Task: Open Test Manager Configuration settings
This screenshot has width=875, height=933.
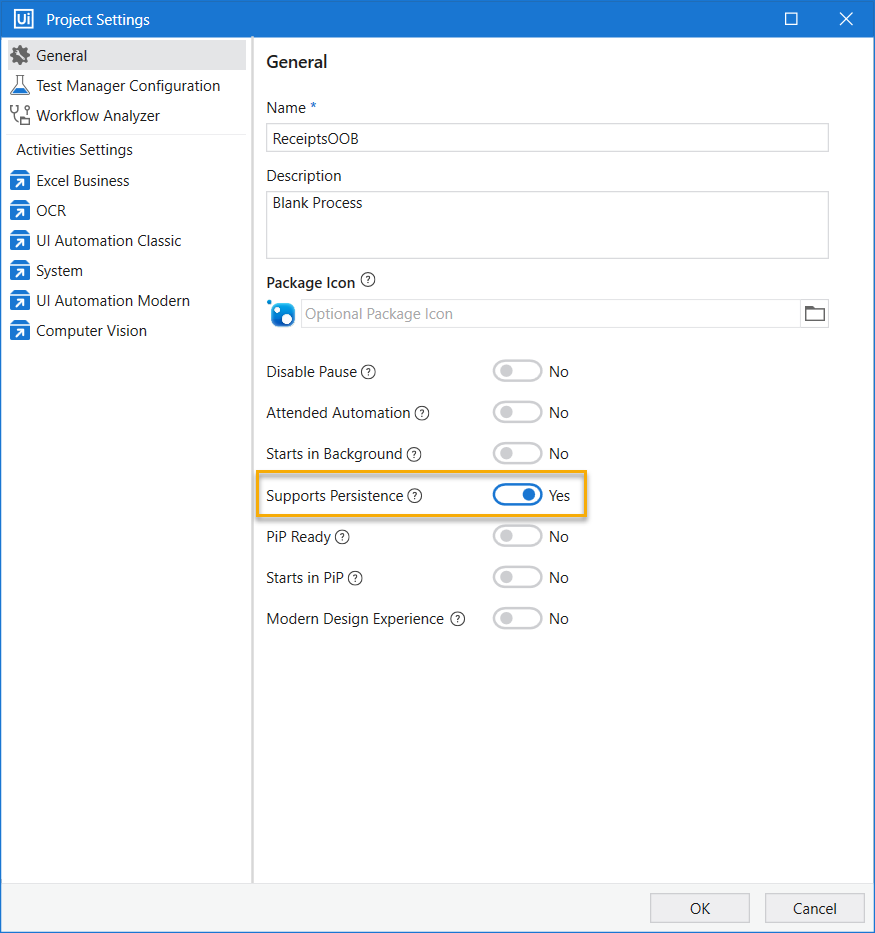Action: click(x=128, y=86)
